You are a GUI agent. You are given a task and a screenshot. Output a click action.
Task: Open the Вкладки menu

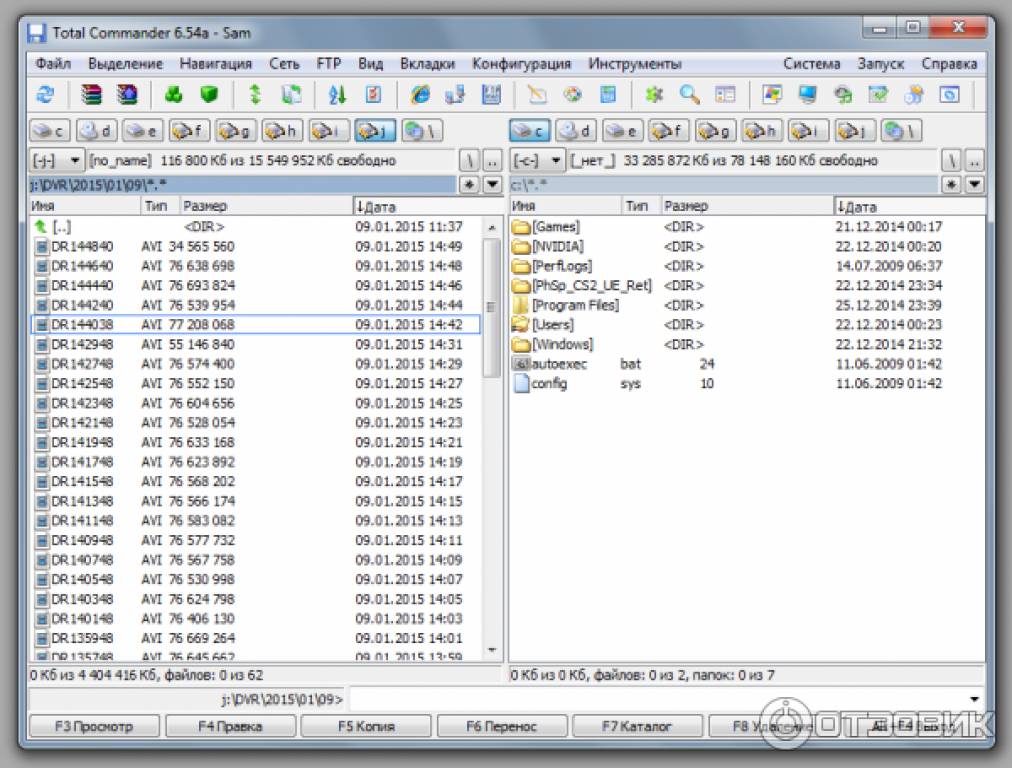coord(427,64)
